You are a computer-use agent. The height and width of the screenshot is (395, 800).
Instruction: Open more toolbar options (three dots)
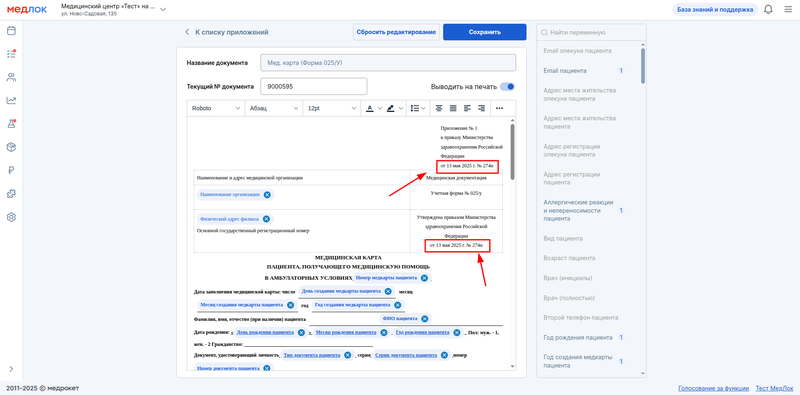coord(499,108)
